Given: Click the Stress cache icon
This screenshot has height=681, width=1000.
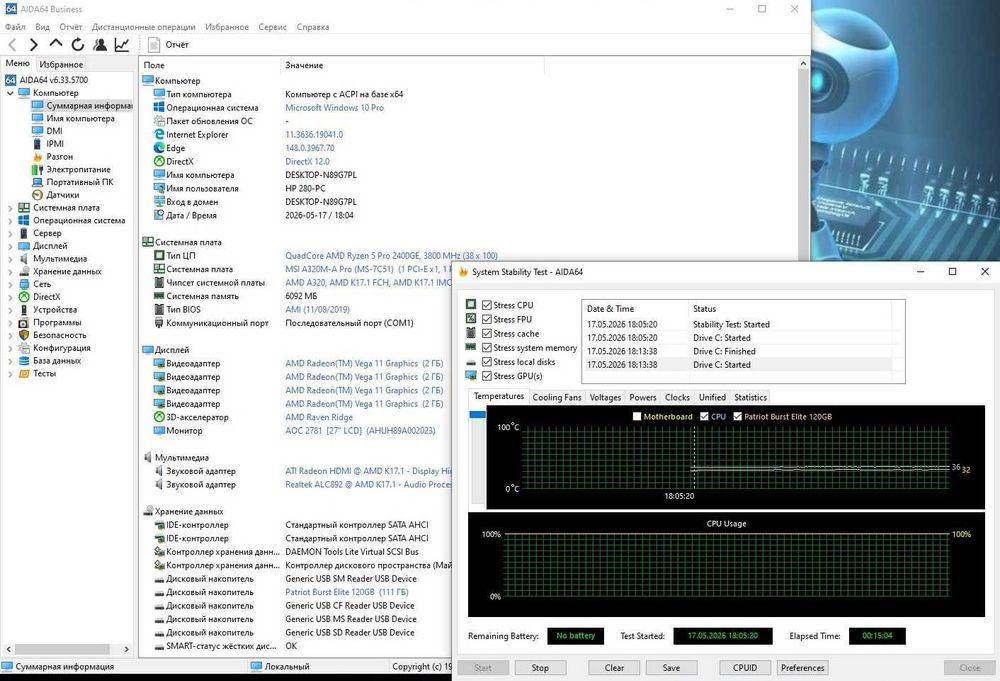Looking at the screenshot, I should (471, 333).
